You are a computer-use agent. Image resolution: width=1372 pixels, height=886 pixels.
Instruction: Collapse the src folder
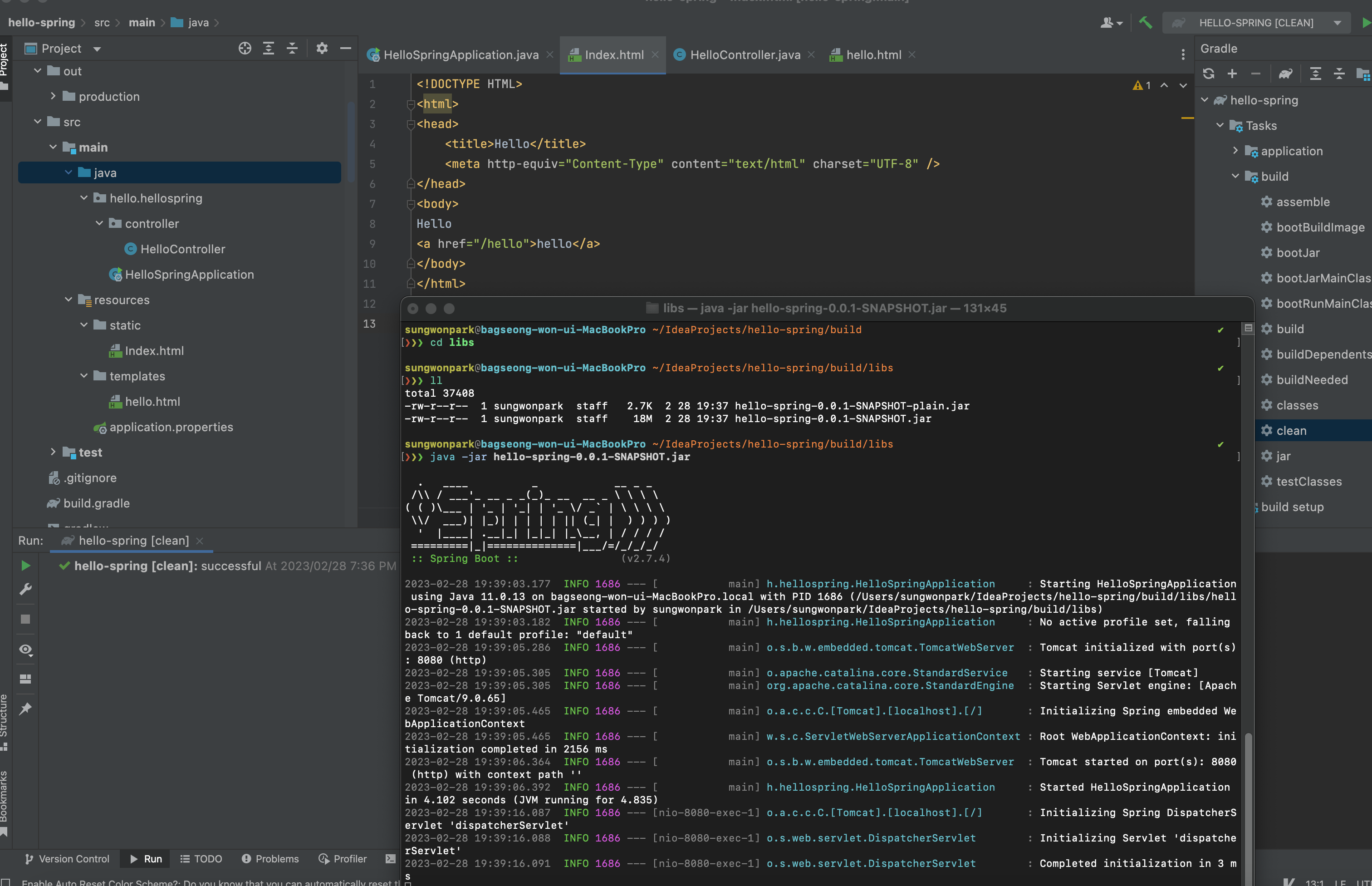tap(37, 121)
